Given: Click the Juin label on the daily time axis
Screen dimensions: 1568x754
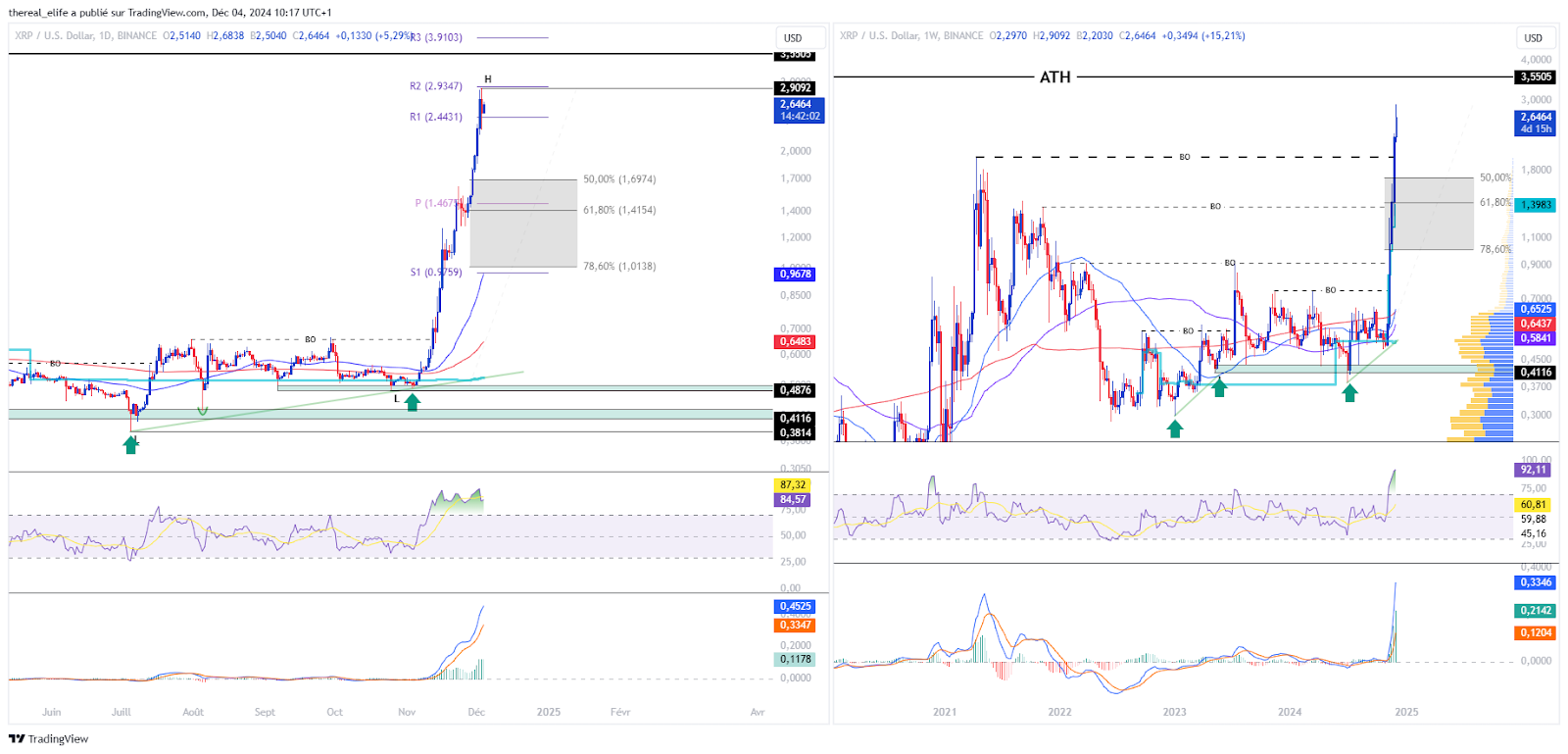Looking at the screenshot, I should (52, 713).
